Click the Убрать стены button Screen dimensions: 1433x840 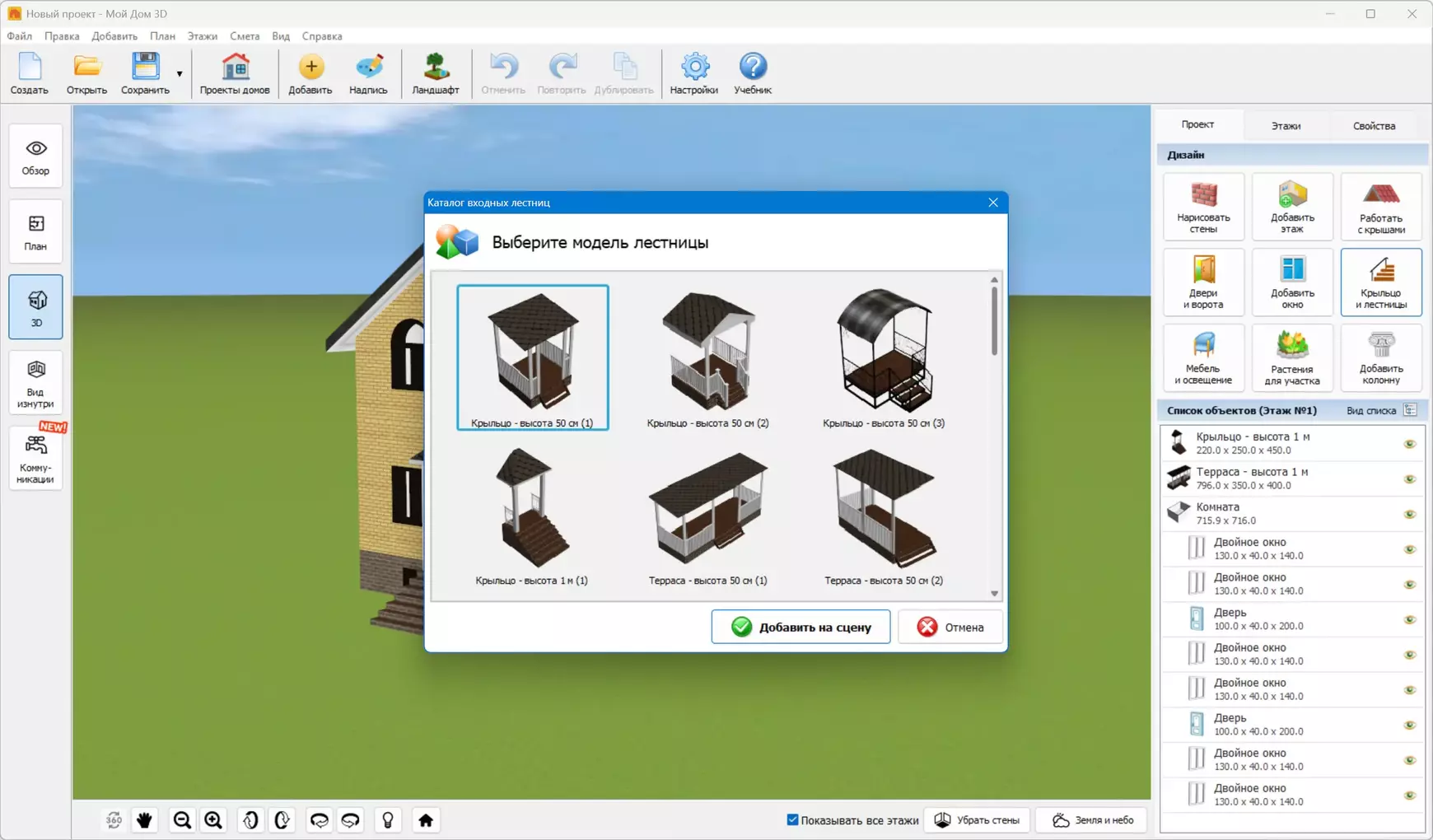pyautogui.click(x=978, y=820)
